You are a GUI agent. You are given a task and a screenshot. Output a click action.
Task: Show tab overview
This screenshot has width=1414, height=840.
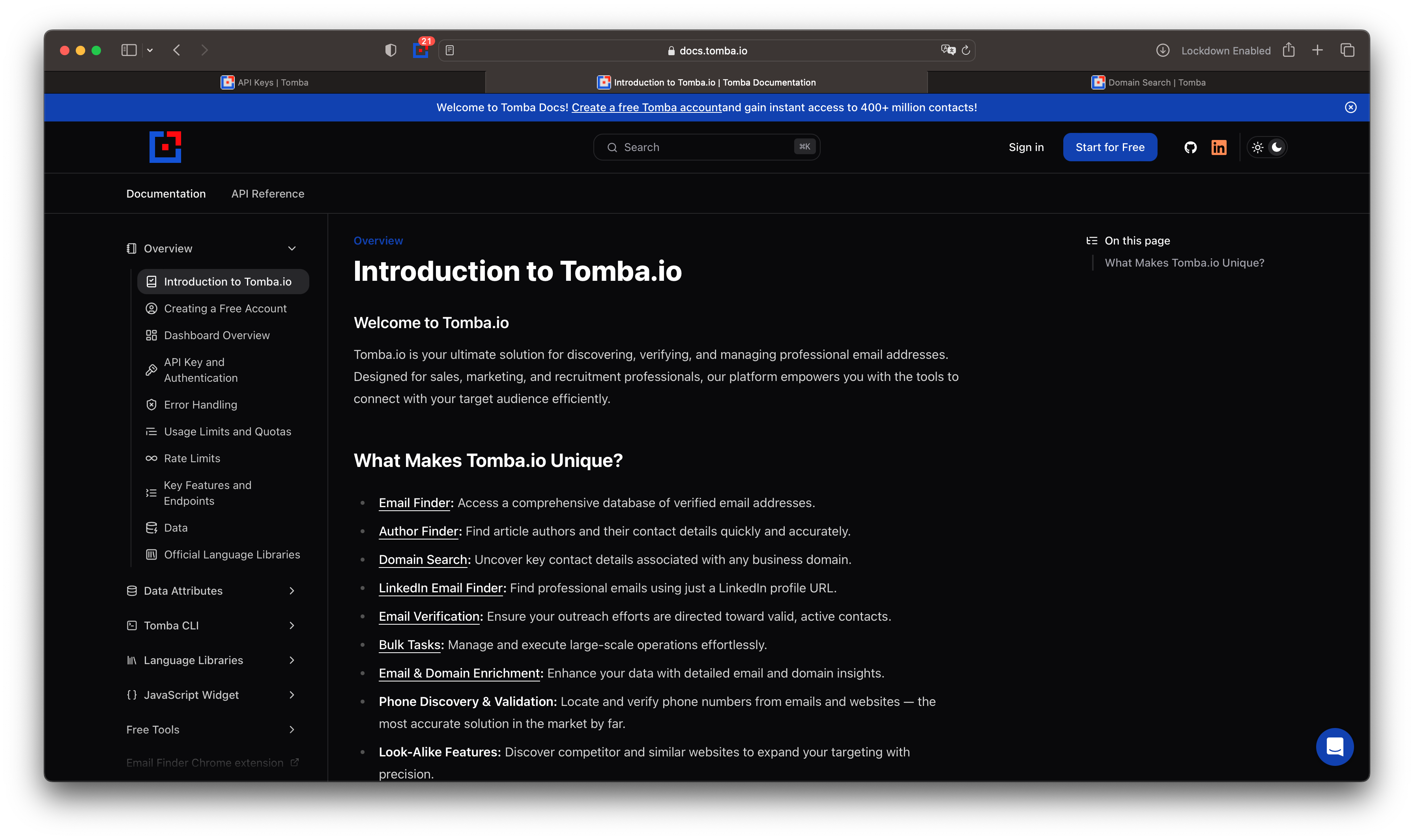(1347, 50)
